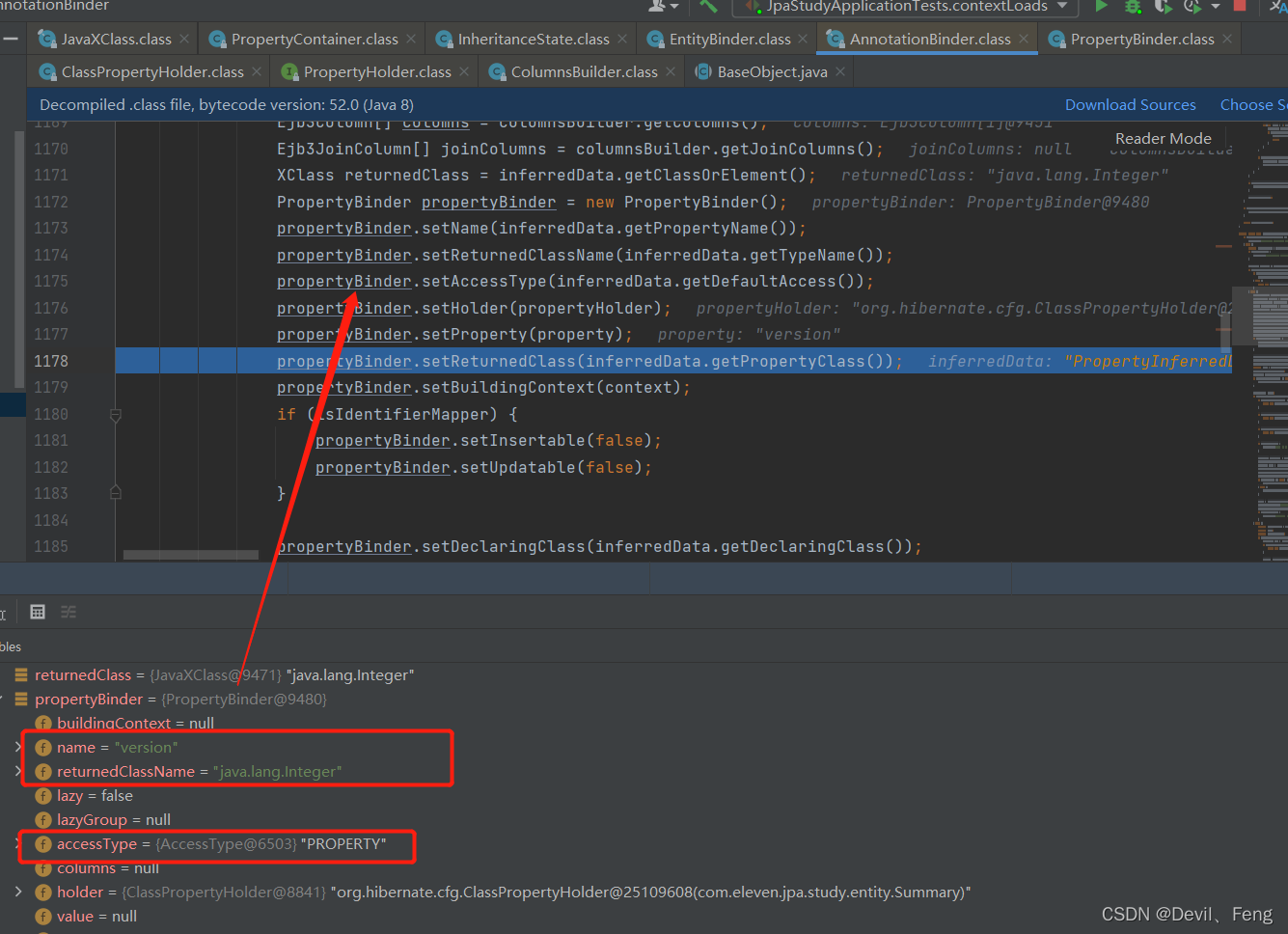Click the fold marker at line 1180
1288x934 pixels.
pos(116,415)
